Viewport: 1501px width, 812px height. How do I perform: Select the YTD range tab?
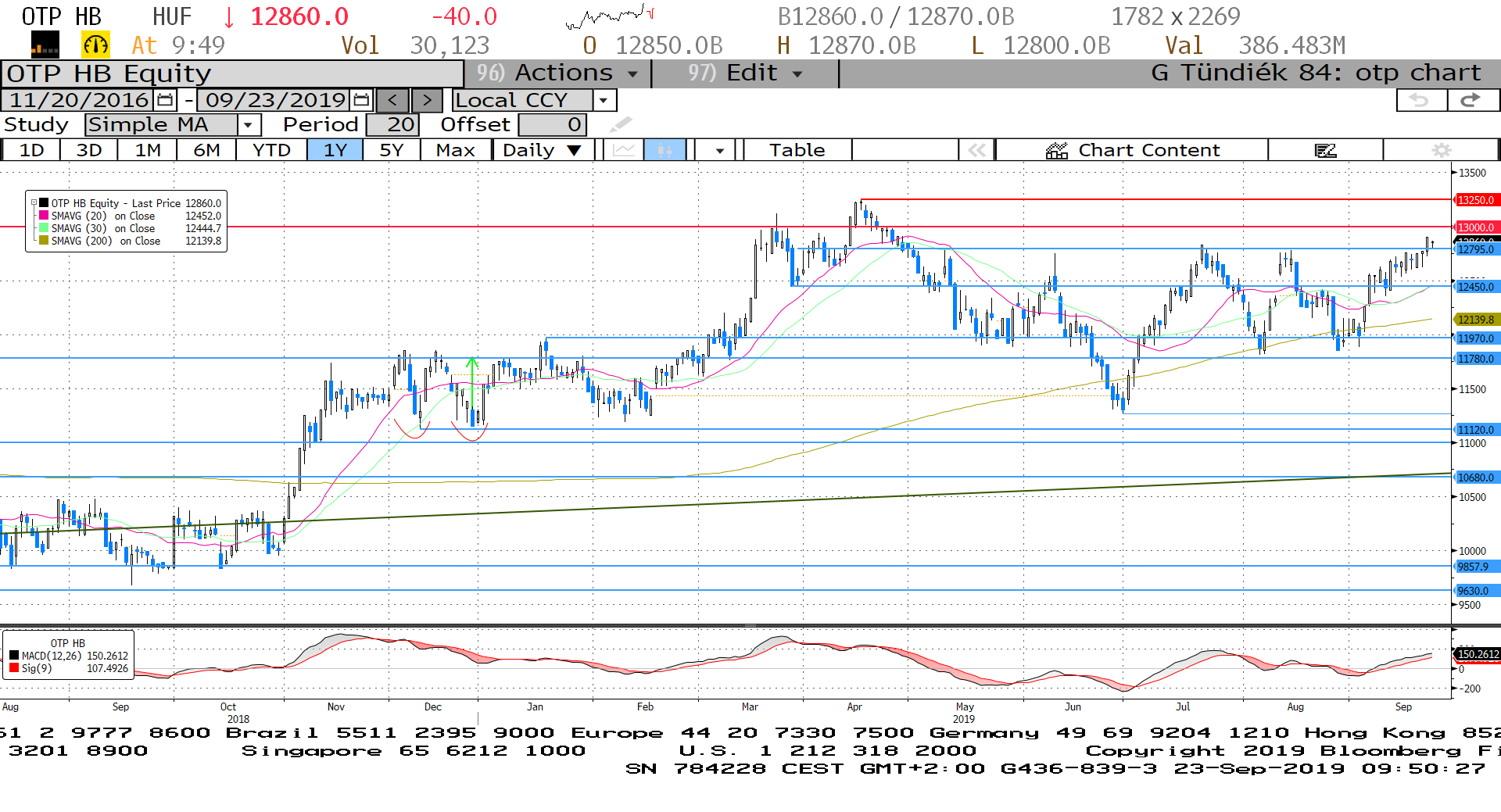pyautogui.click(x=271, y=150)
